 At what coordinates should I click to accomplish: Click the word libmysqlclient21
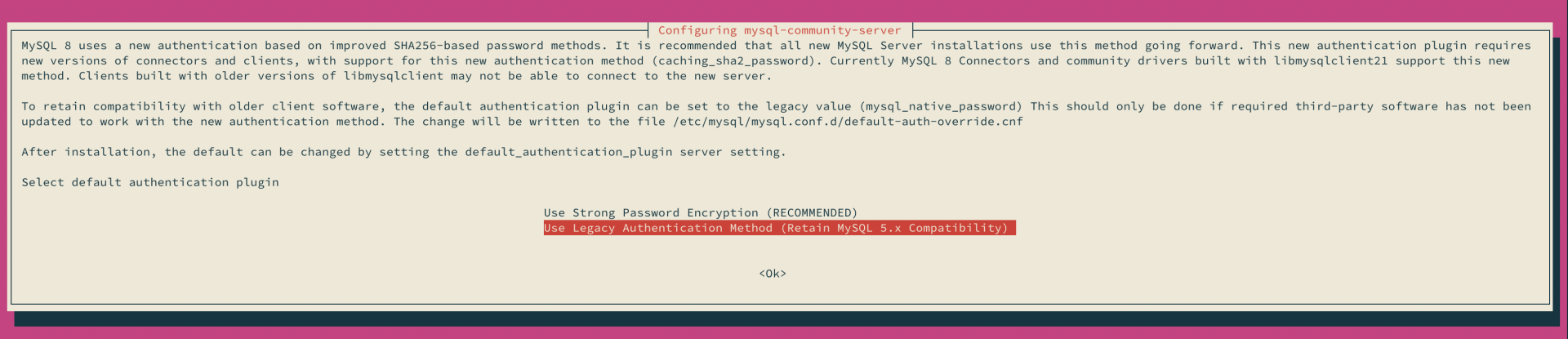coord(1330,60)
